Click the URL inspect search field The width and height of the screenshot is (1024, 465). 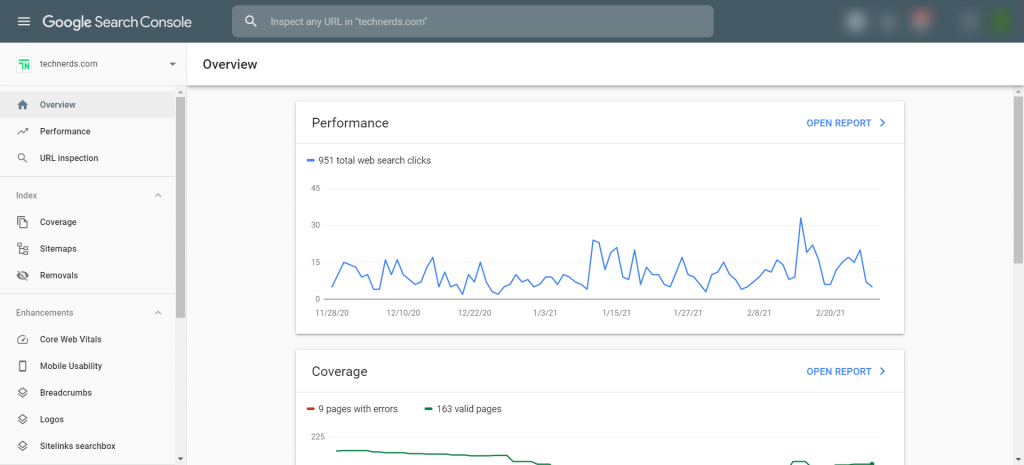[x=473, y=22]
